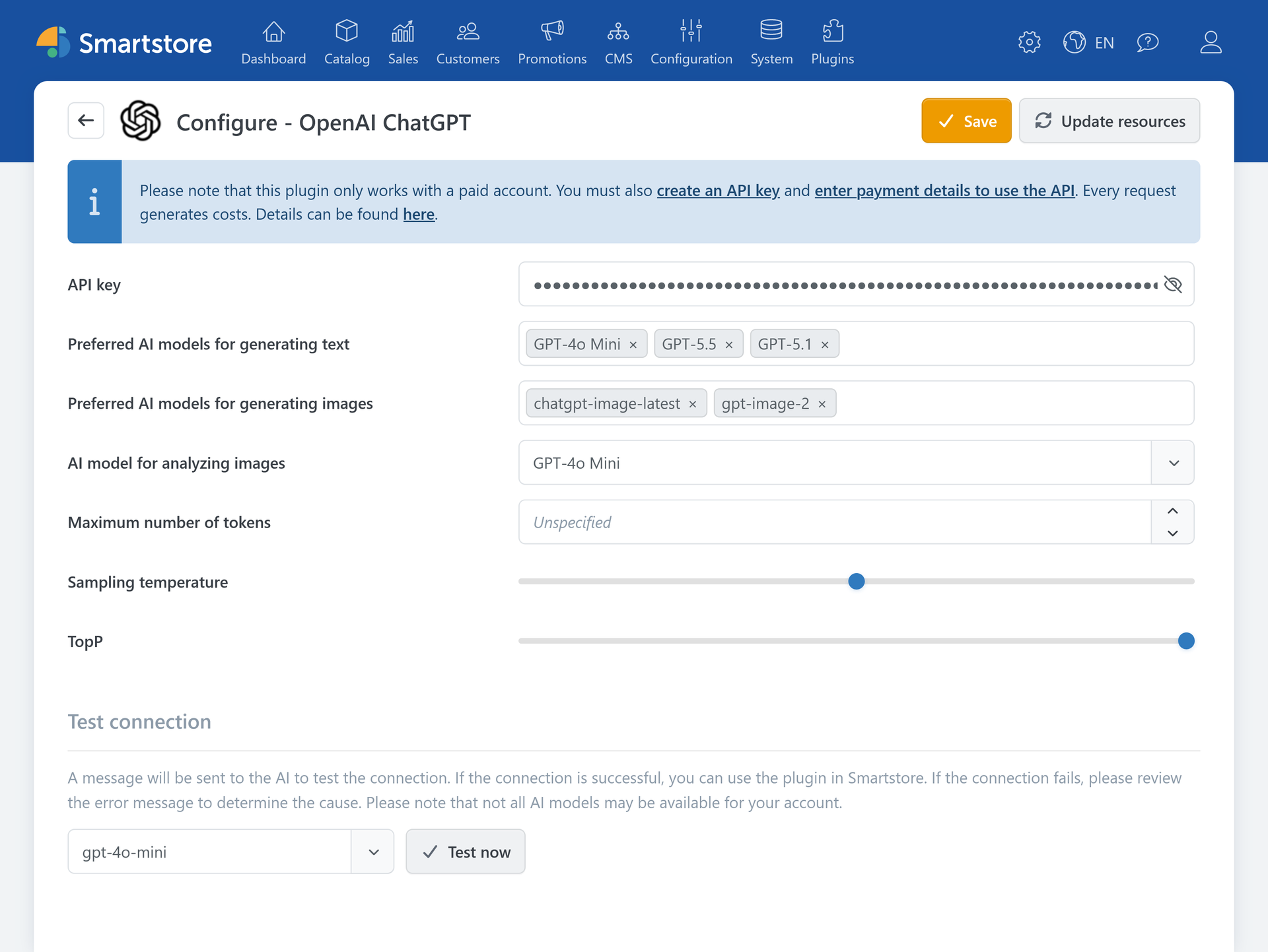Click empty area of image models field

[1016, 403]
